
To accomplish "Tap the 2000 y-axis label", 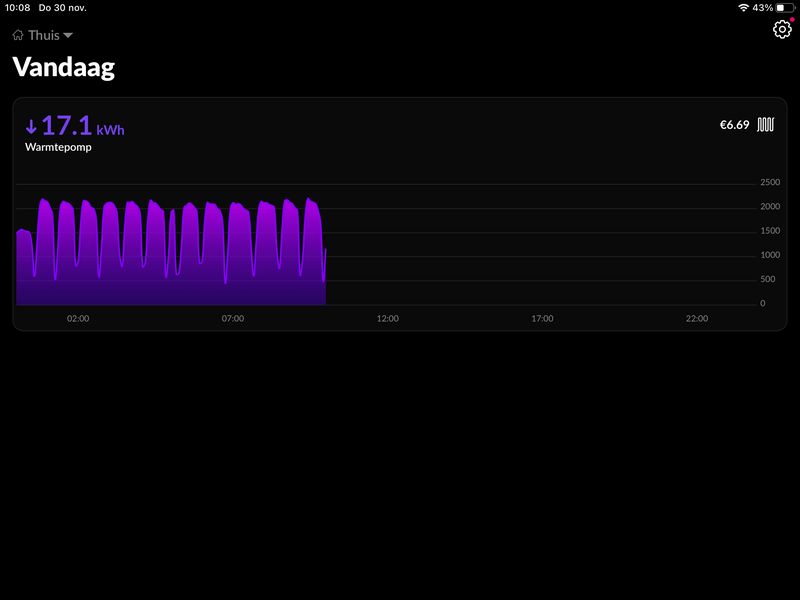I will tap(770, 207).
